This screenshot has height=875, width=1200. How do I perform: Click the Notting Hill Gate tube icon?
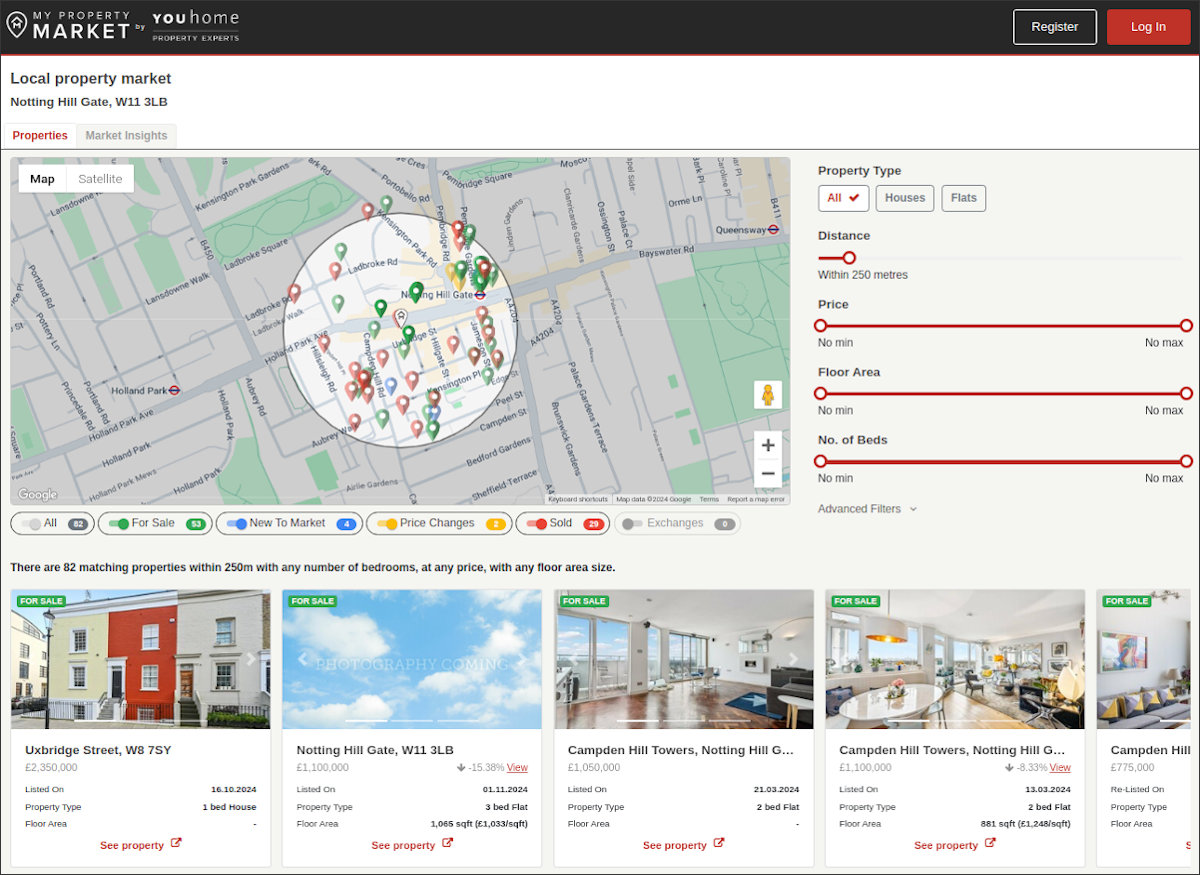(481, 295)
